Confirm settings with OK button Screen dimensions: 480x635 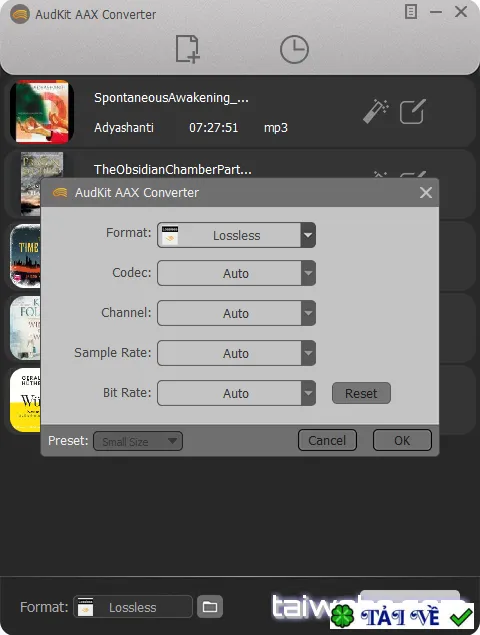coord(402,440)
